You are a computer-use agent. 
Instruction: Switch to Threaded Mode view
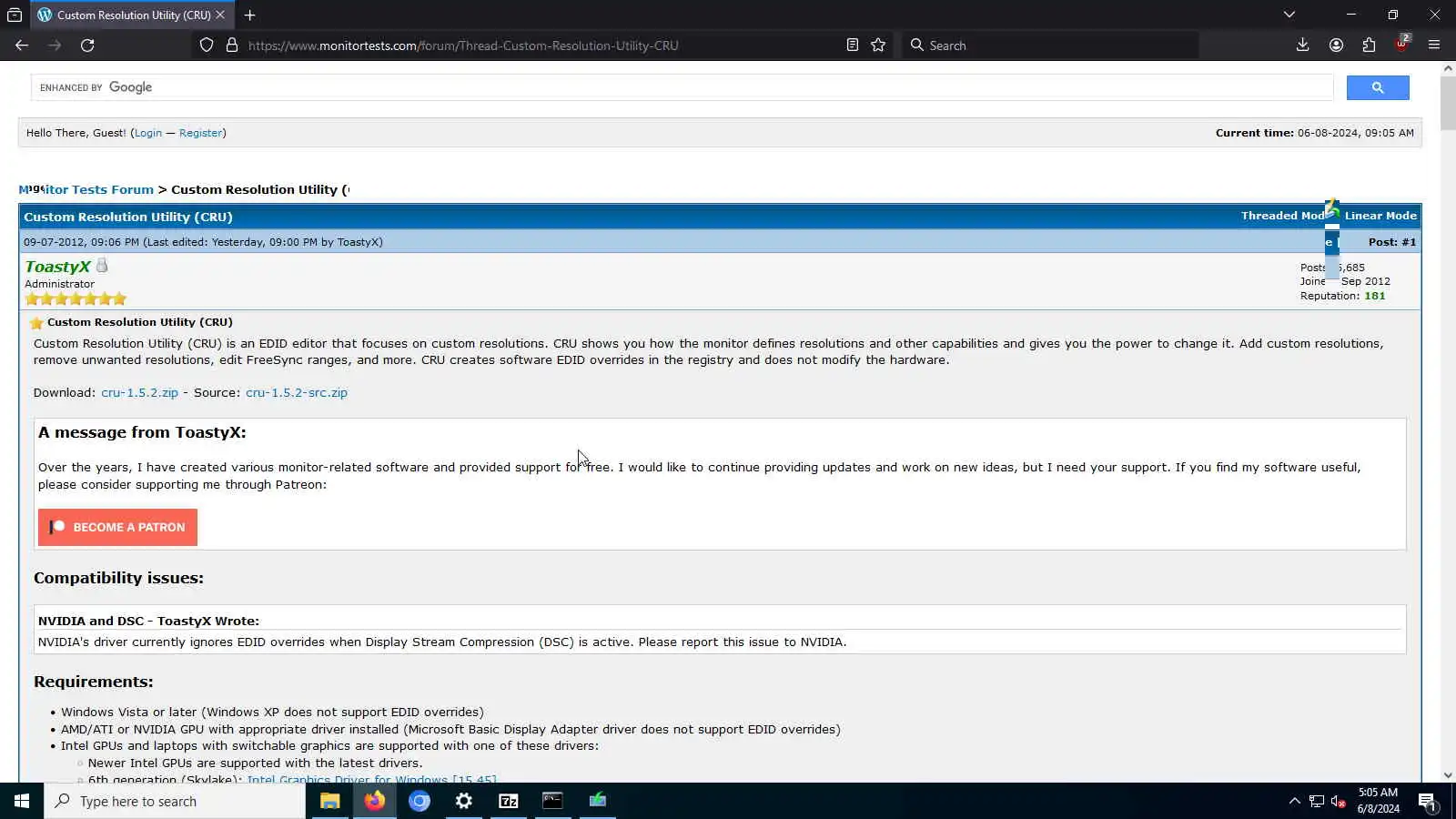[x=1283, y=216]
